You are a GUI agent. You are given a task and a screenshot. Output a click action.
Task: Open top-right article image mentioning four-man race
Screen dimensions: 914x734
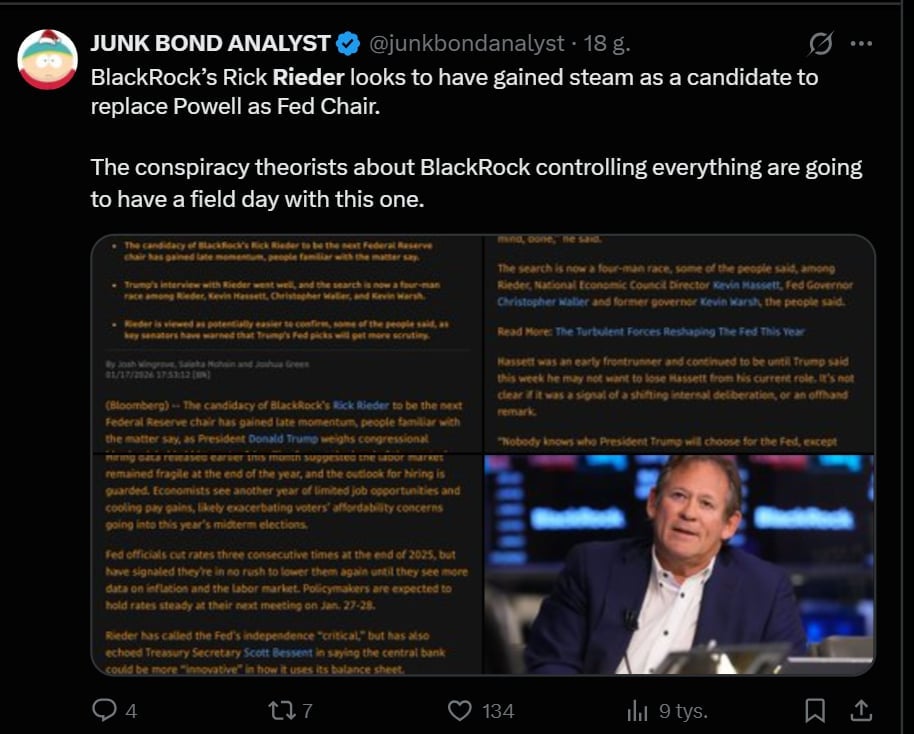click(680, 344)
